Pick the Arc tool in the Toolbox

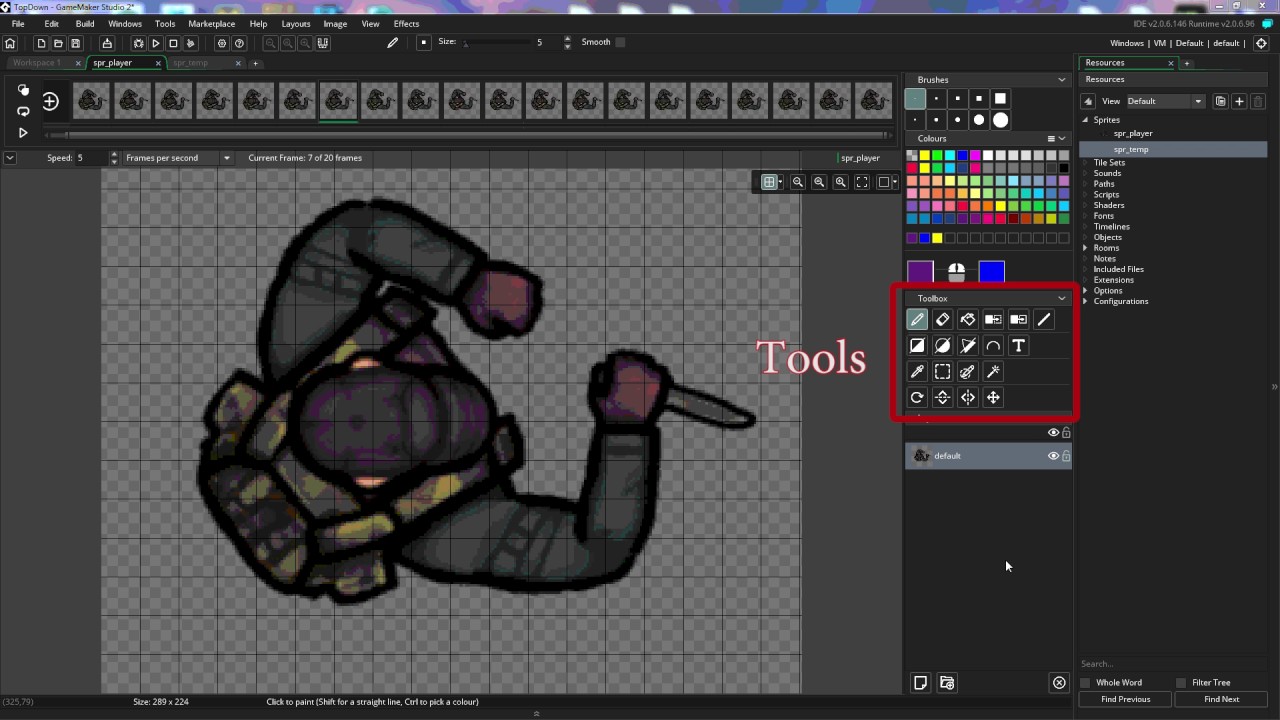993,346
